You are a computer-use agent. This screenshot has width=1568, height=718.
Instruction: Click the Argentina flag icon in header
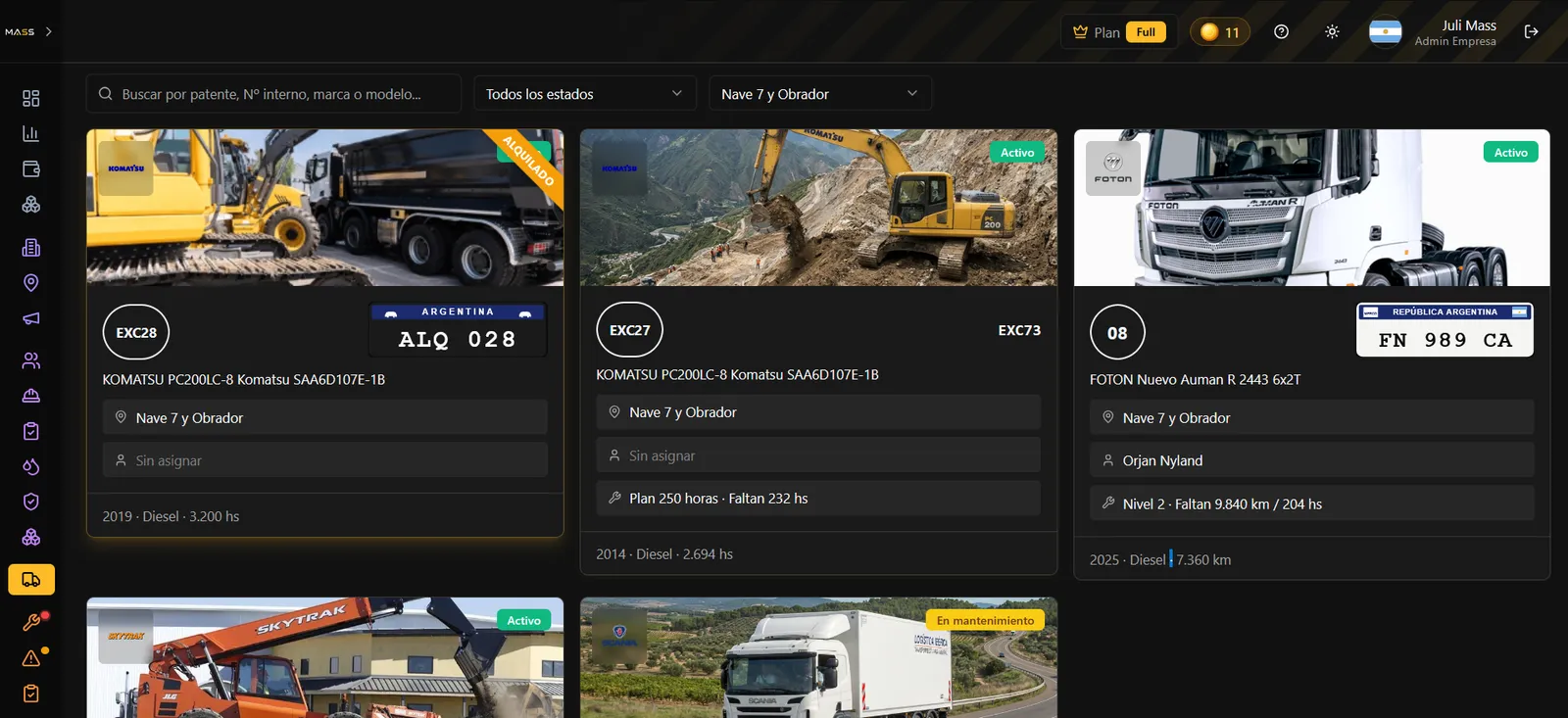pyautogui.click(x=1385, y=31)
